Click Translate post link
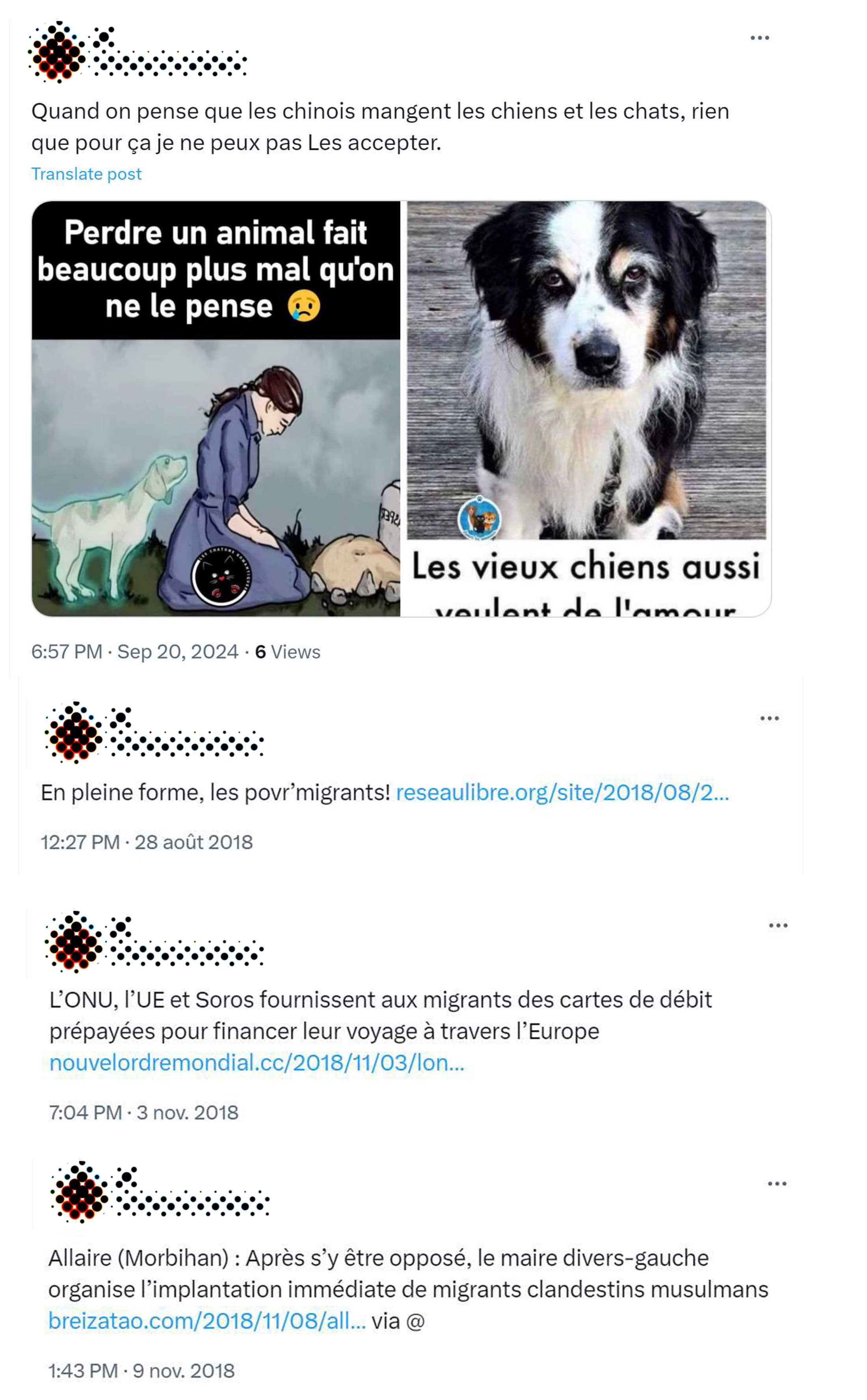The height and width of the screenshot is (1400, 867). 86,174
